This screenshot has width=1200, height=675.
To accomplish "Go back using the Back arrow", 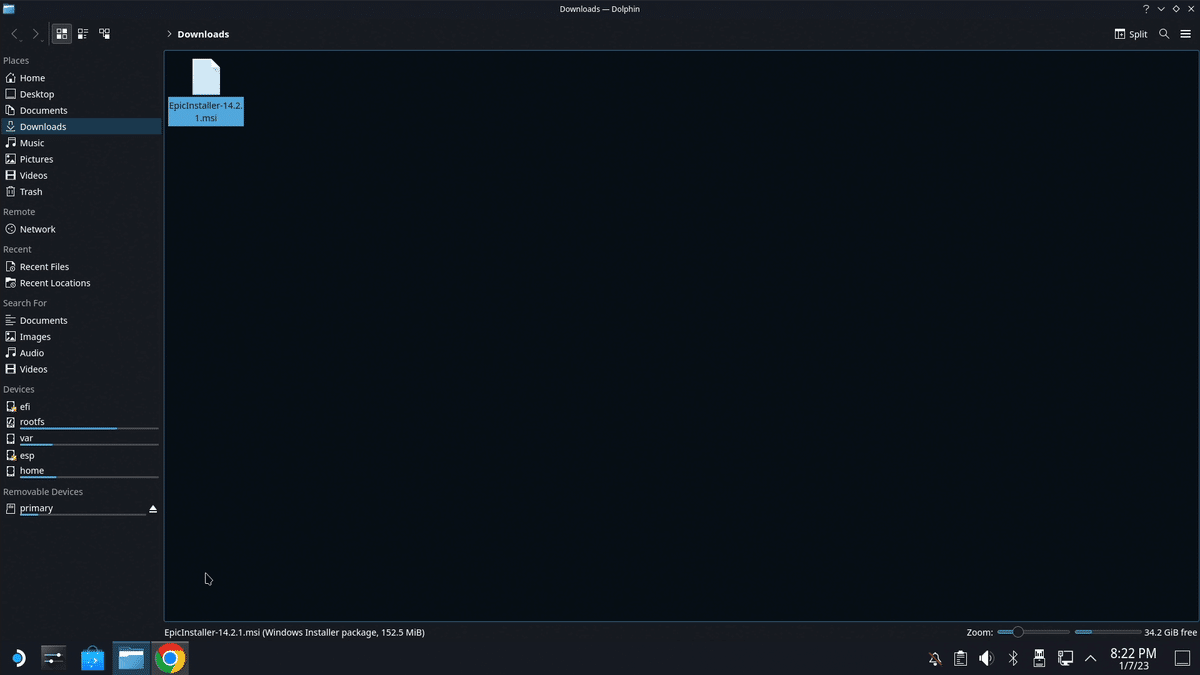I will coord(15,34).
